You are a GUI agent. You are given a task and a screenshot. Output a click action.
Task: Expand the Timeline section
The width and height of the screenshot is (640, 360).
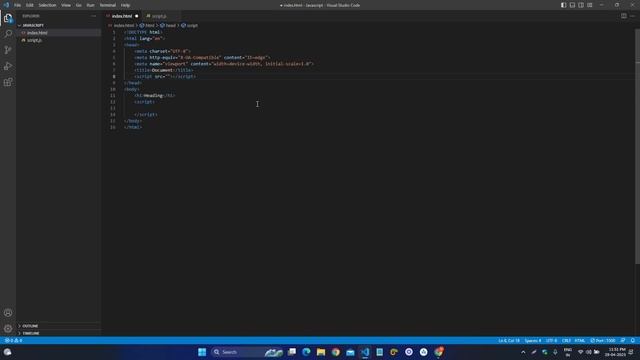[x=58, y=333]
